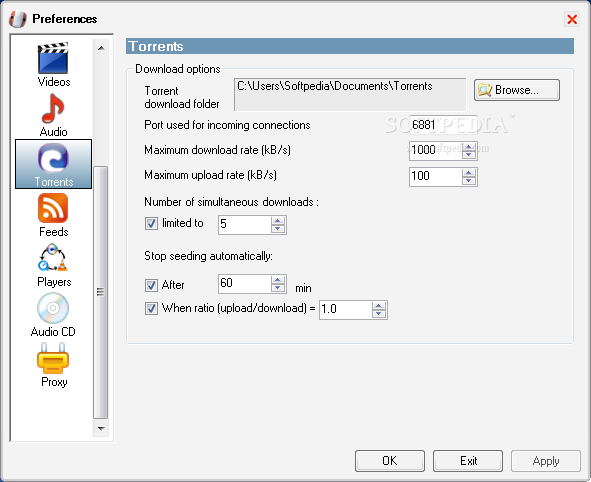Screen dimensions: 591x482
Task: Decrease maximum upload rate with down arrow
Action: [469, 180]
